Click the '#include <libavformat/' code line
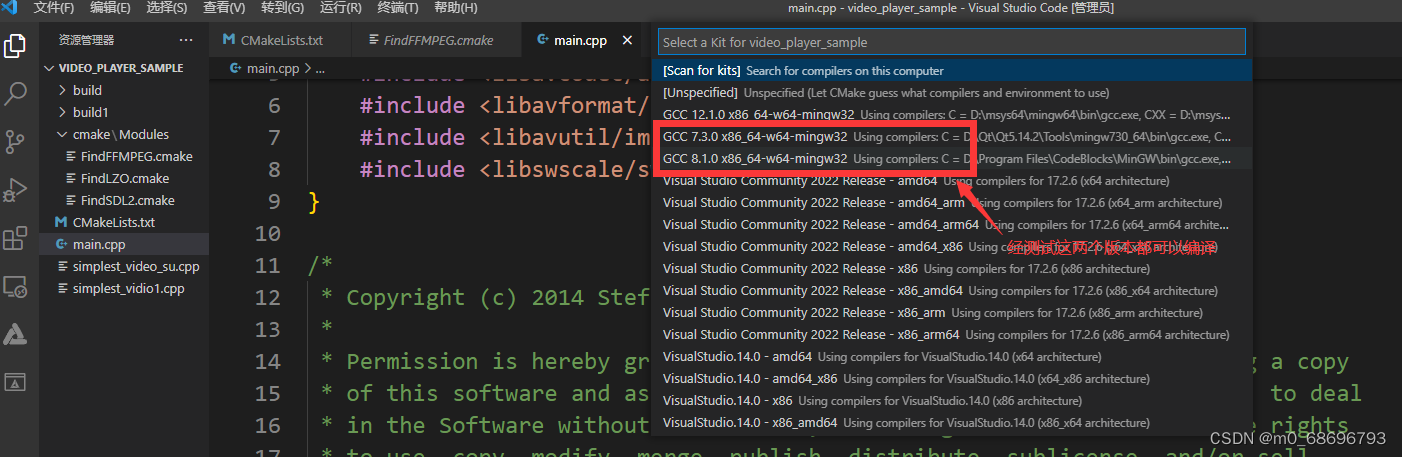Image resolution: width=1402 pixels, height=457 pixels. point(505,106)
